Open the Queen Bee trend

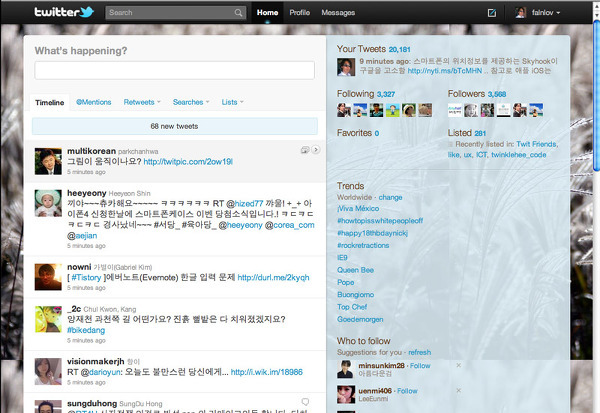click(x=355, y=270)
